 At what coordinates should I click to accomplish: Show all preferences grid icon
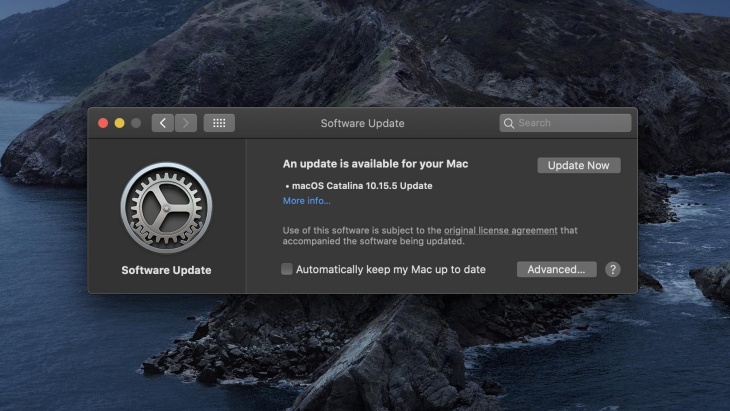[219, 123]
